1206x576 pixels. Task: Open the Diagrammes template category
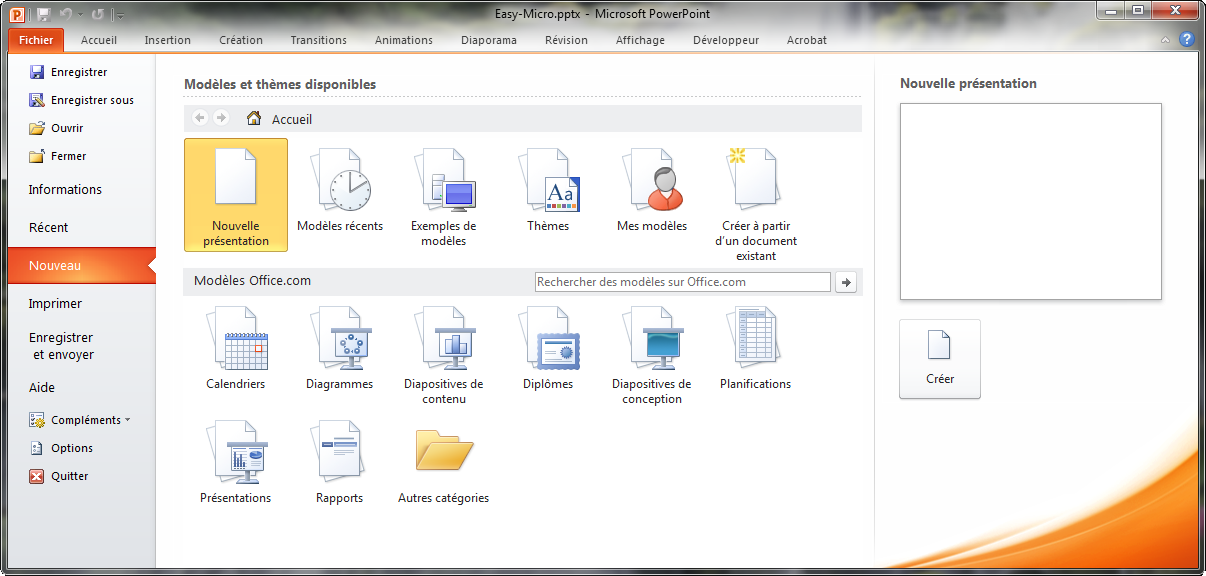[340, 350]
